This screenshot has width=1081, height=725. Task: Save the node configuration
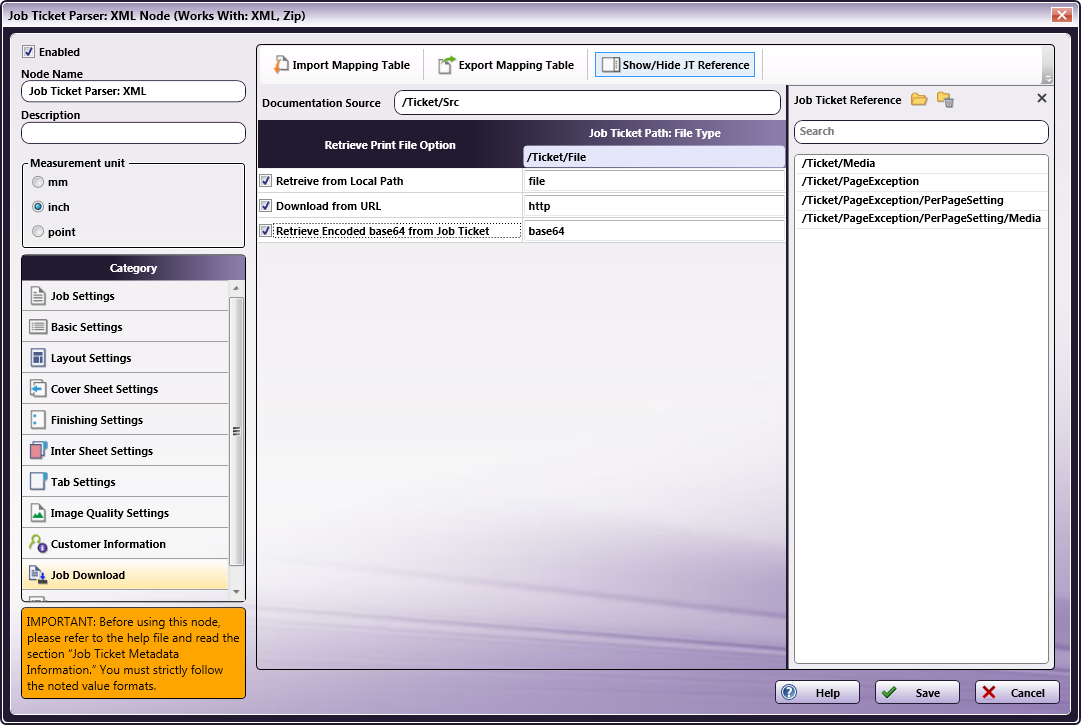coord(917,692)
